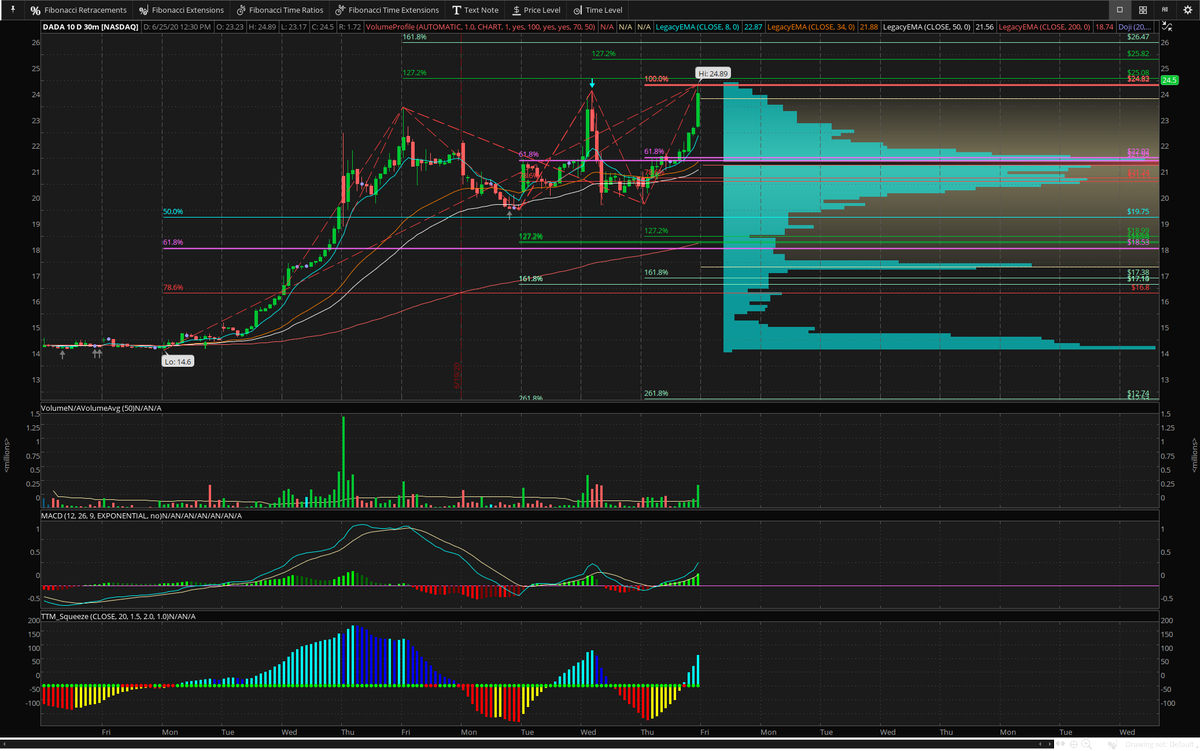1200x751 pixels.
Task: Click the crosshair pan icon at bottom
Action: point(1073,744)
